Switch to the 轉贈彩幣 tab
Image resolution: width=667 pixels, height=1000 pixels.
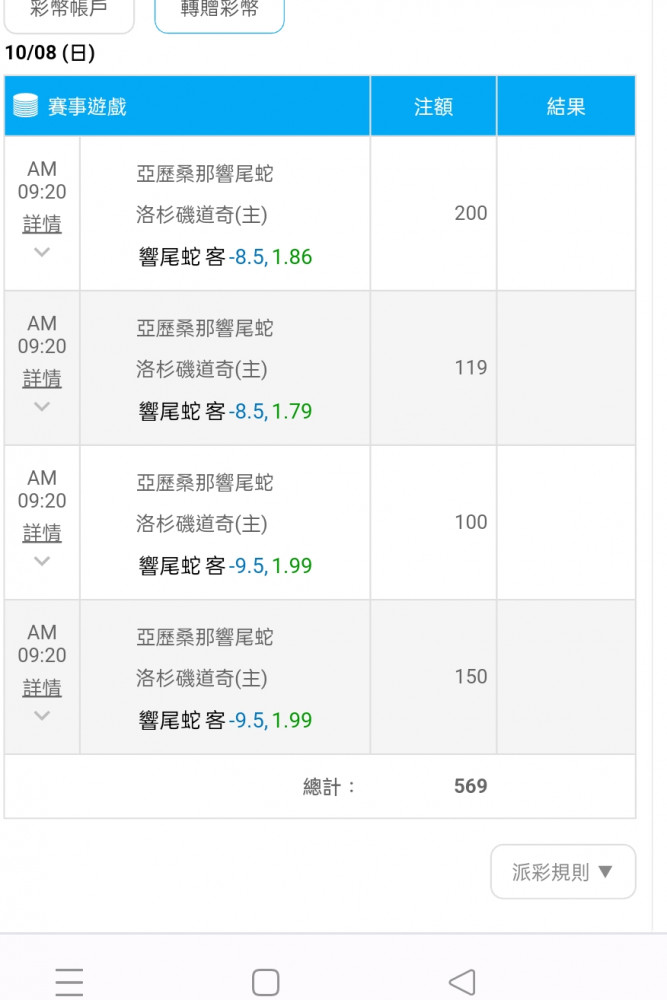pos(219,11)
